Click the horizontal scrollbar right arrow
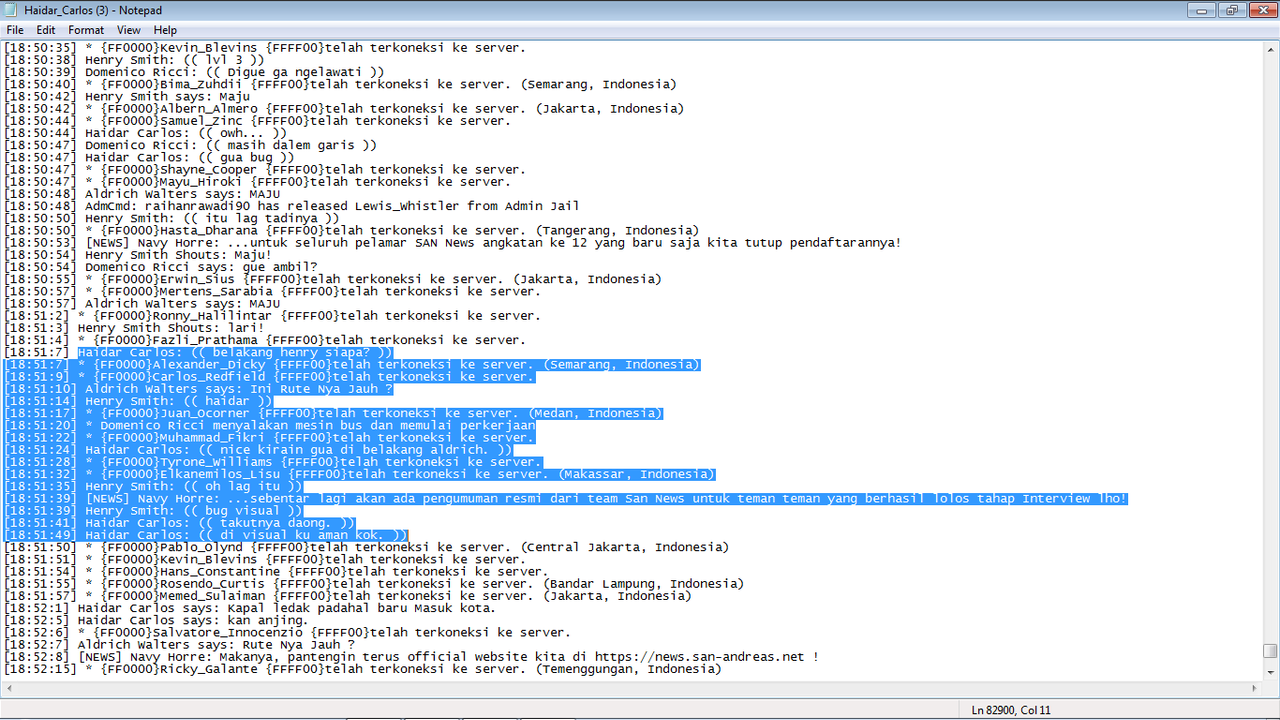The image size is (1280, 720). click(x=1253, y=688)
